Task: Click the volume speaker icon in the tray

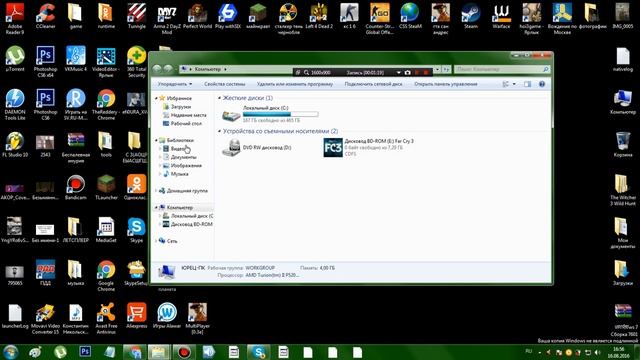Action: pos(598,352)
